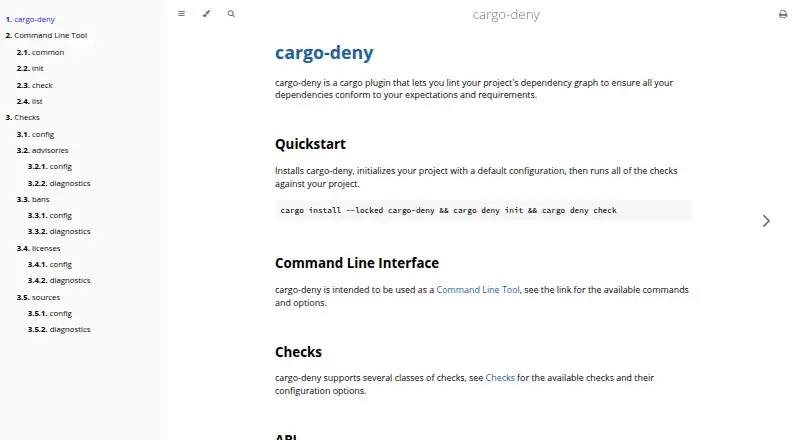Open sidebar entry 3. Checks

22,117
